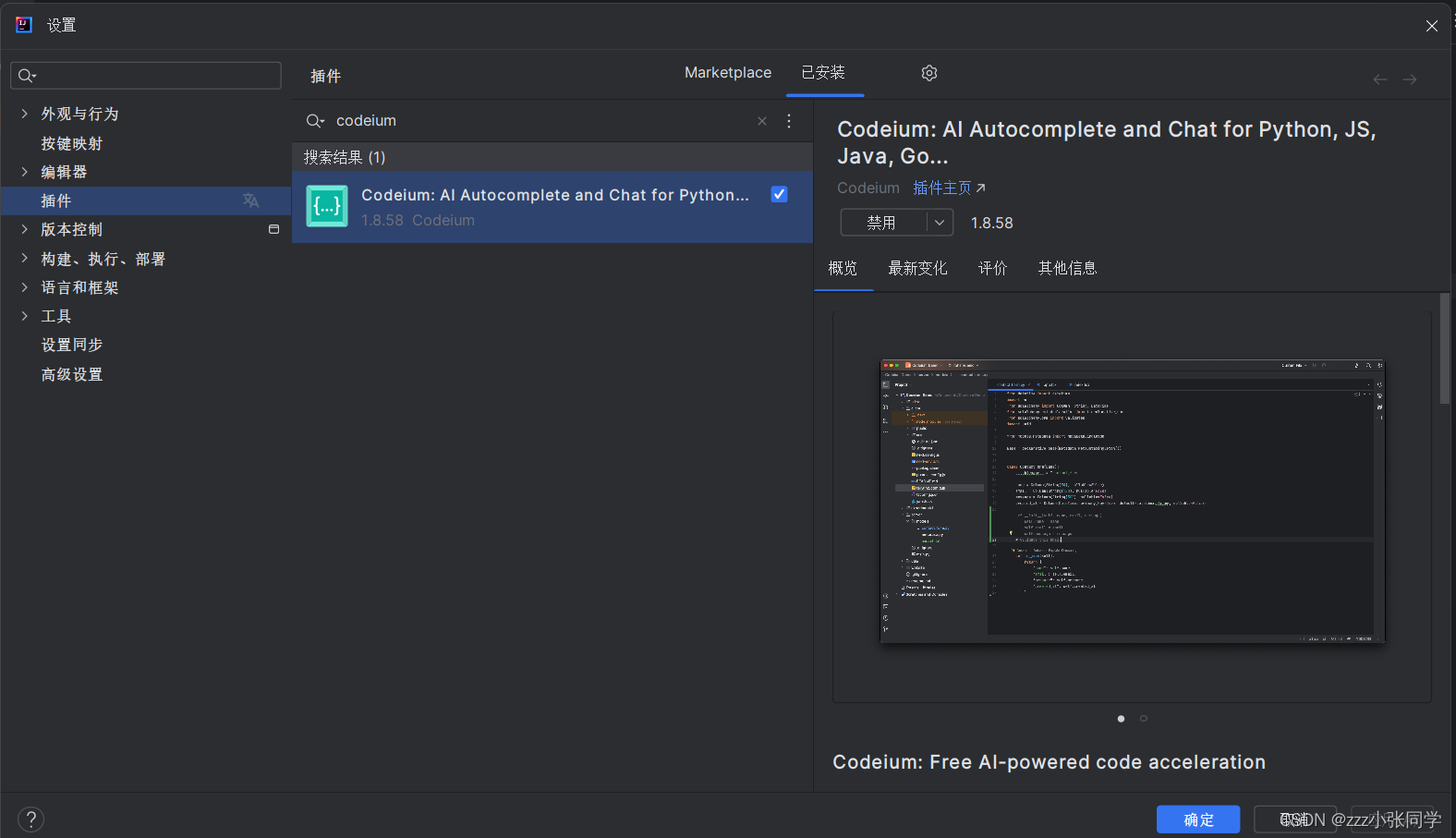This screenshot has width=1456, height=838.
Task: Clear the codeium plugin search text
Action: point(762,121)
